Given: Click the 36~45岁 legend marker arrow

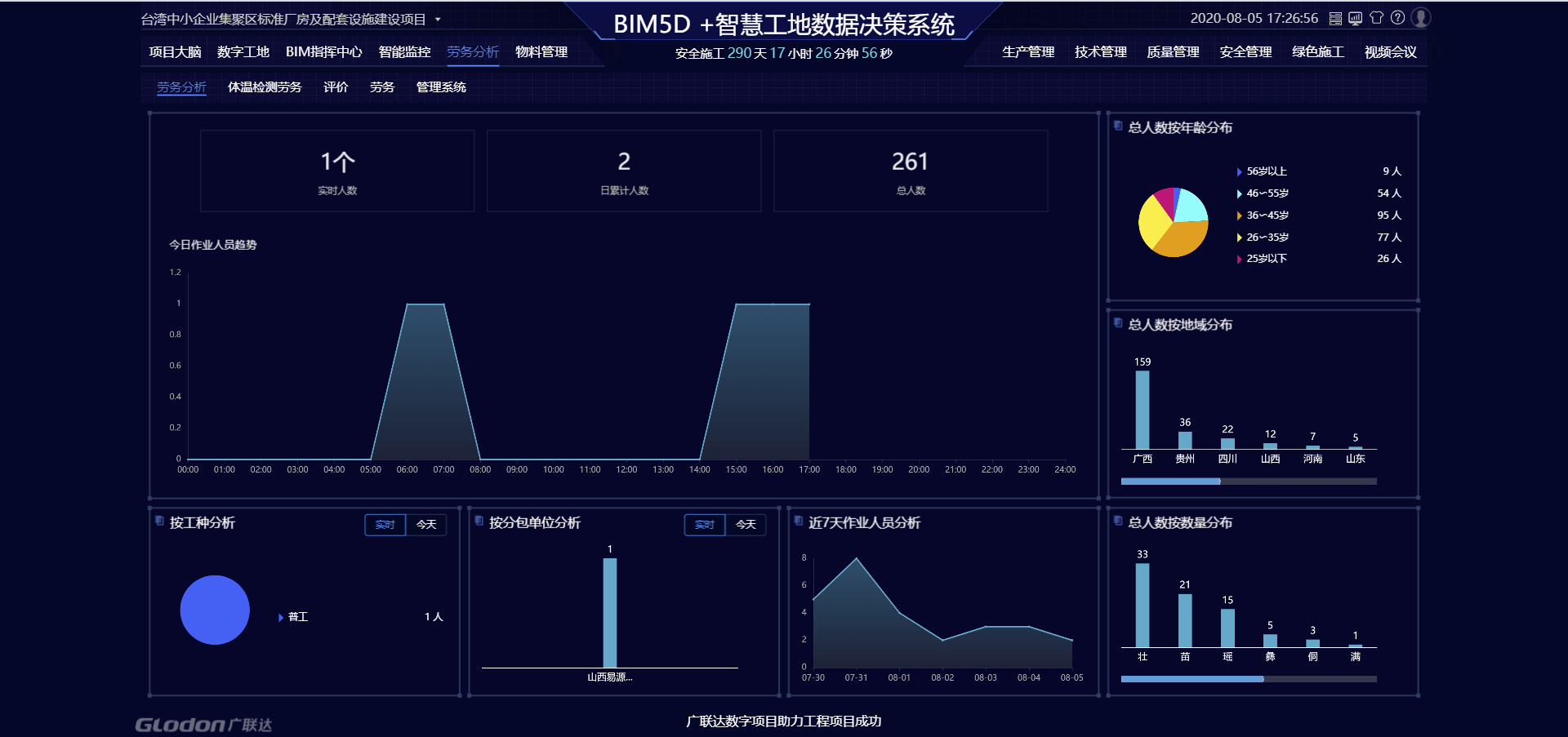Looking at the screenshot, I should tap(1240, 216).
